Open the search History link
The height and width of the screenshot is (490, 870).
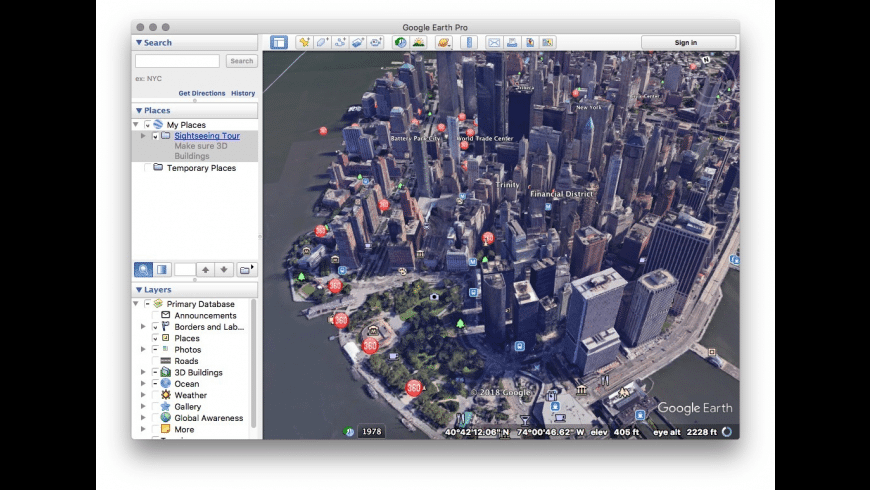(x=243, y=93)
